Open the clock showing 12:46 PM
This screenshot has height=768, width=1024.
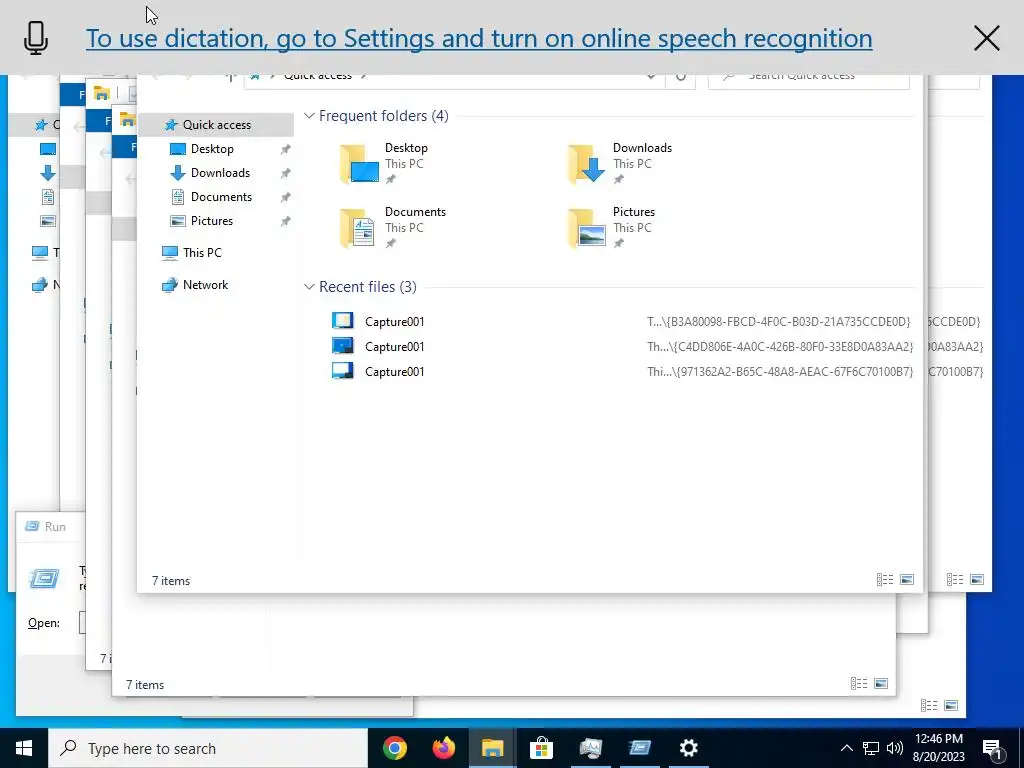[x=939, y=748]
